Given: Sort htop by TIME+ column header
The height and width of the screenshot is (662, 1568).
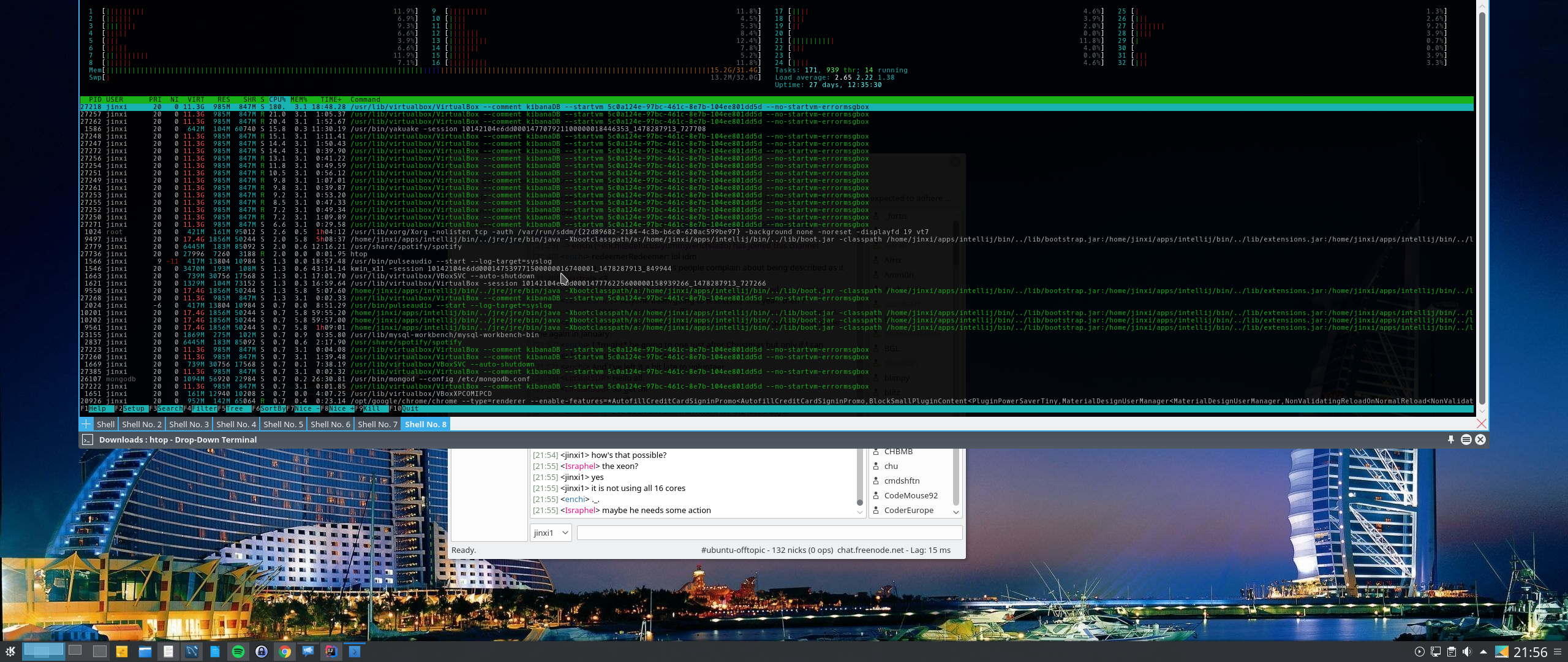Looking at the screenshot, I should (x=331, y=99).
